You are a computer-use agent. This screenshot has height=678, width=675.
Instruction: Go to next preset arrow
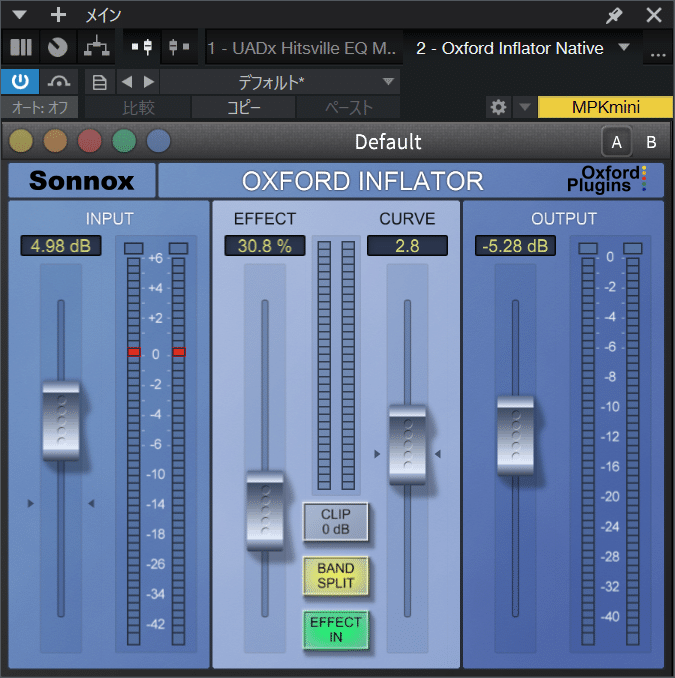[x=149, y=81]
